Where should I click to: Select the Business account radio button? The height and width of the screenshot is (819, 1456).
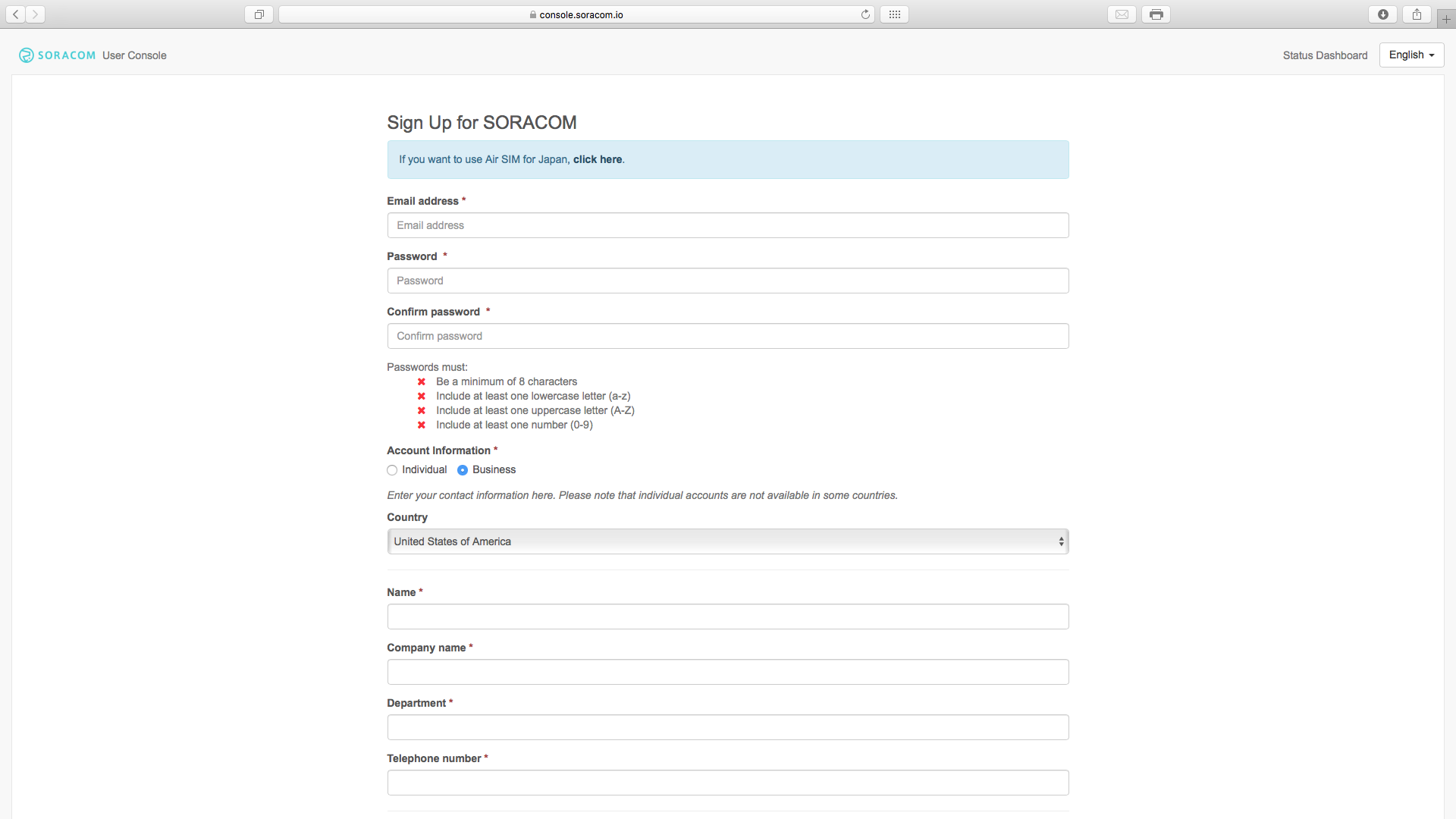[463, 470]
